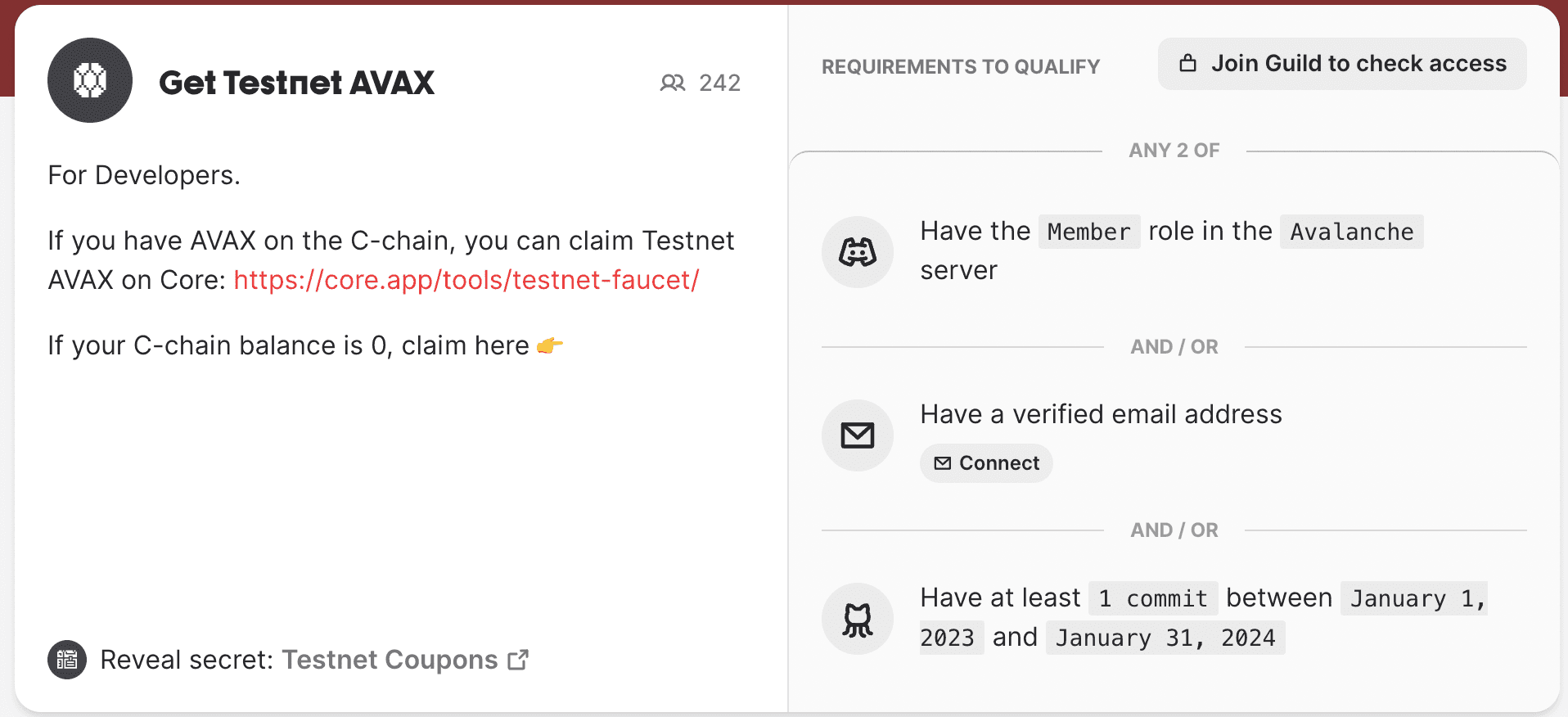Click the Discord requirement icon
This screenshot has height=717, width=1568.
pyautogui.click(x=857, y=252)
